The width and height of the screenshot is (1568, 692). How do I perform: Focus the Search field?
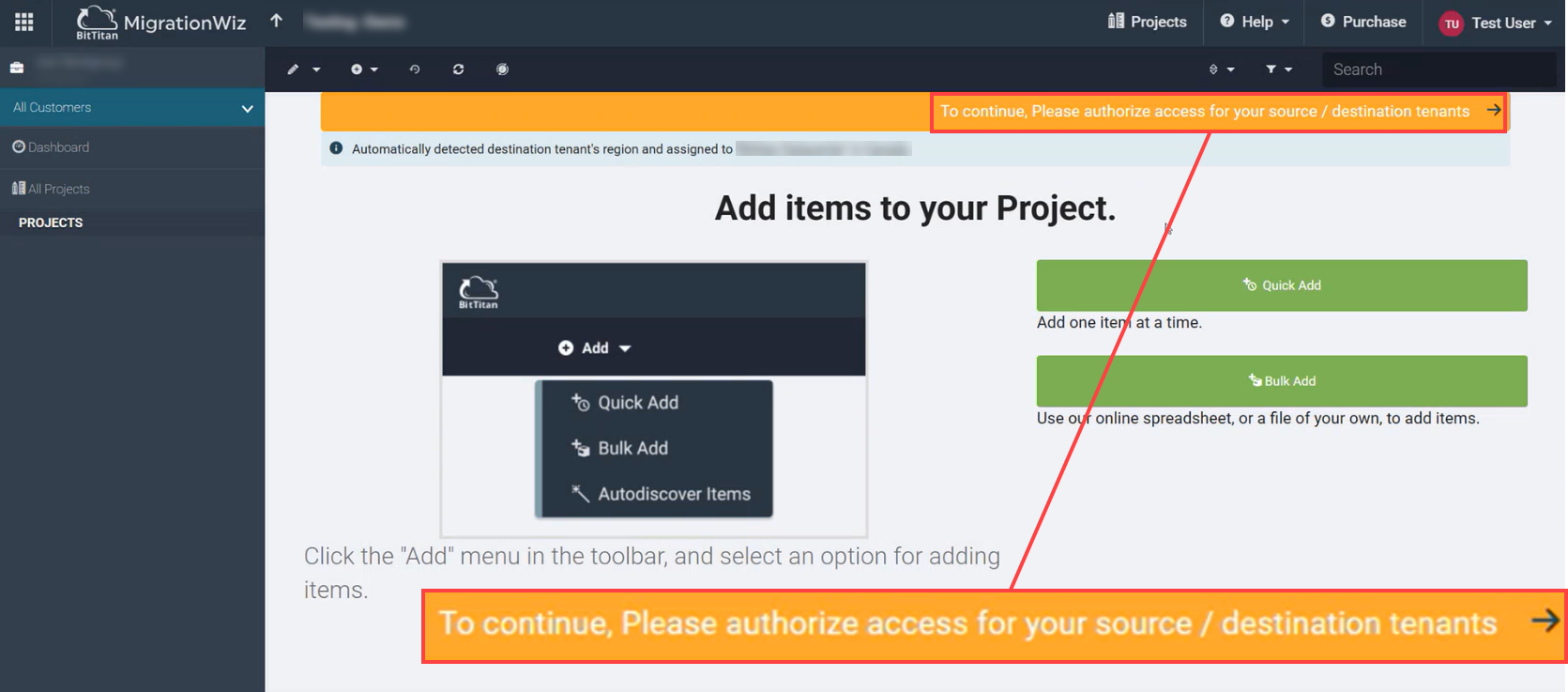(x=1439, y=69)
